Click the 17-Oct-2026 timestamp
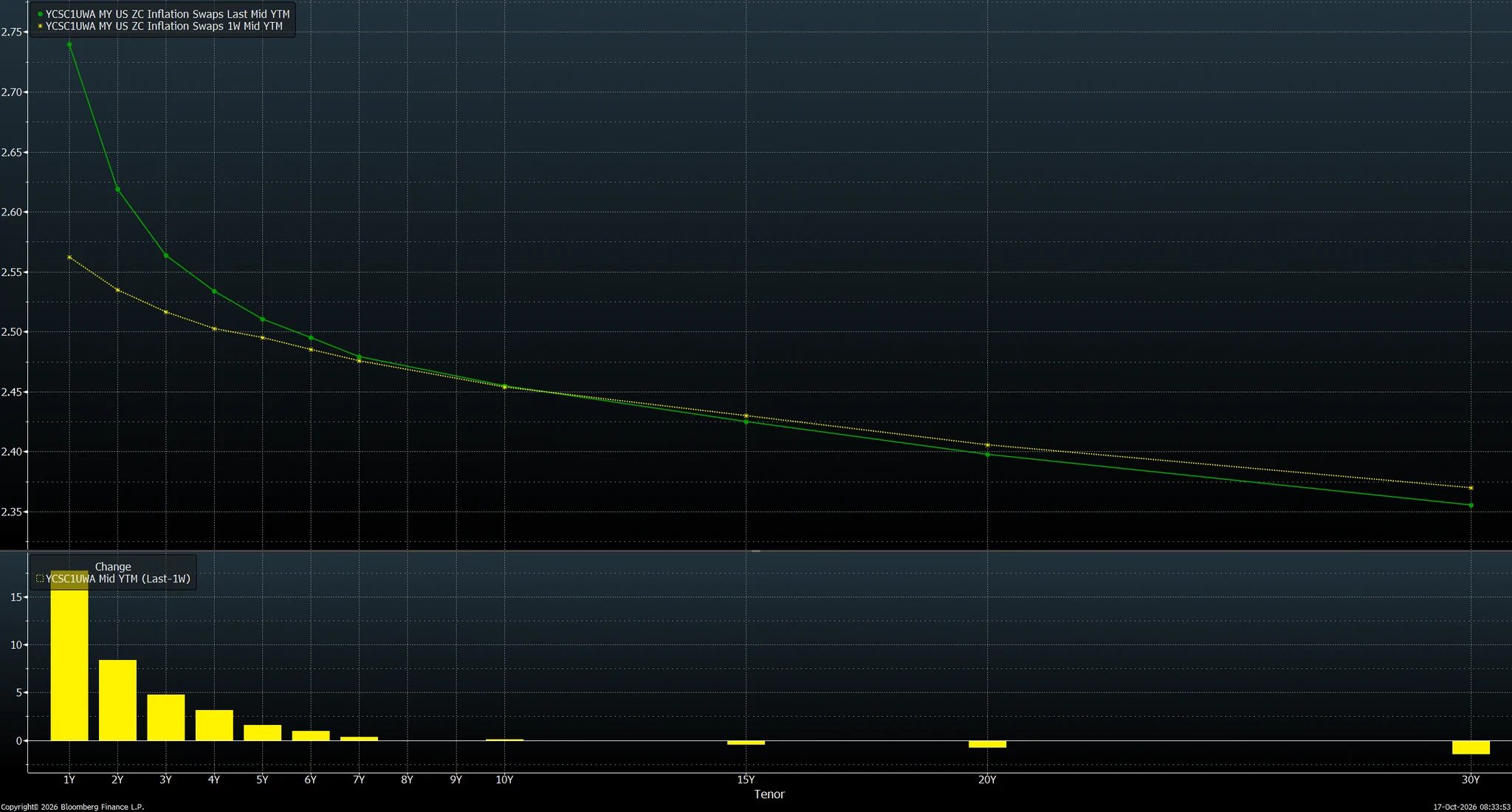Image resolution: width=1512 pixels, height=812 pixels. [1471, 807]
